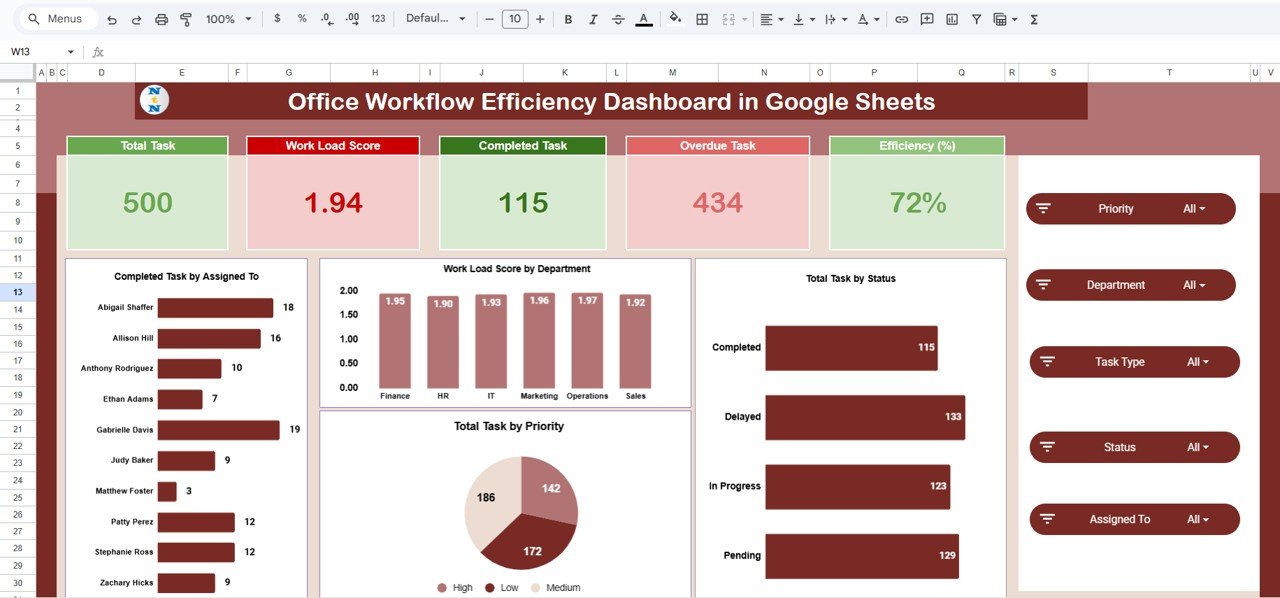Toggle strikethrough formatting
Image resolution: width=1280 pixels, height=598 pixels.
tap(618, 19)
